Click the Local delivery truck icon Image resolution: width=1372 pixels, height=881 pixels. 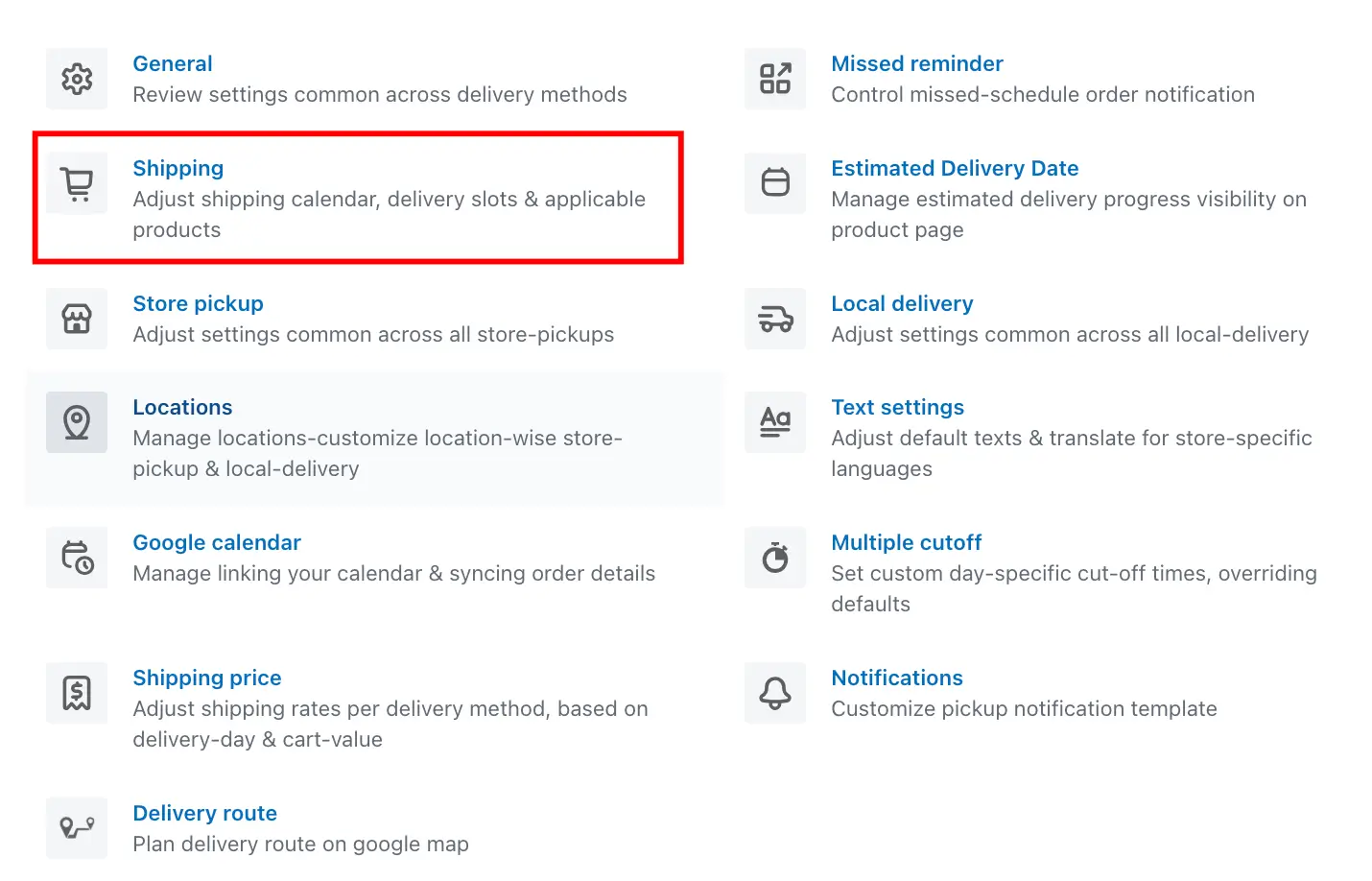(775, 319)
